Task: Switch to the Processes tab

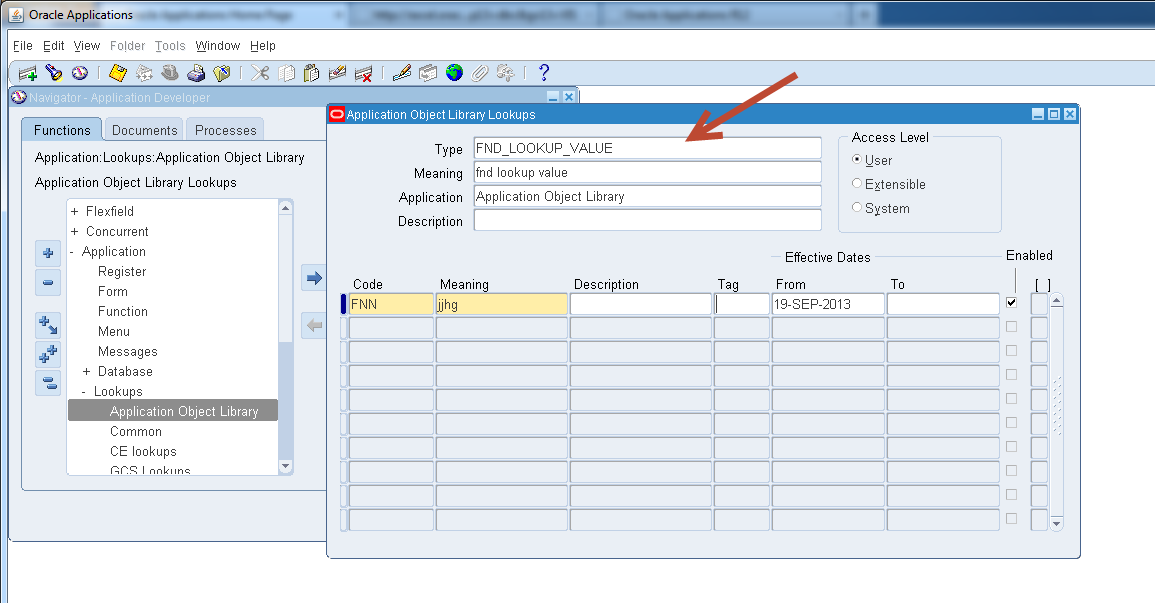Action: [225, 130]
